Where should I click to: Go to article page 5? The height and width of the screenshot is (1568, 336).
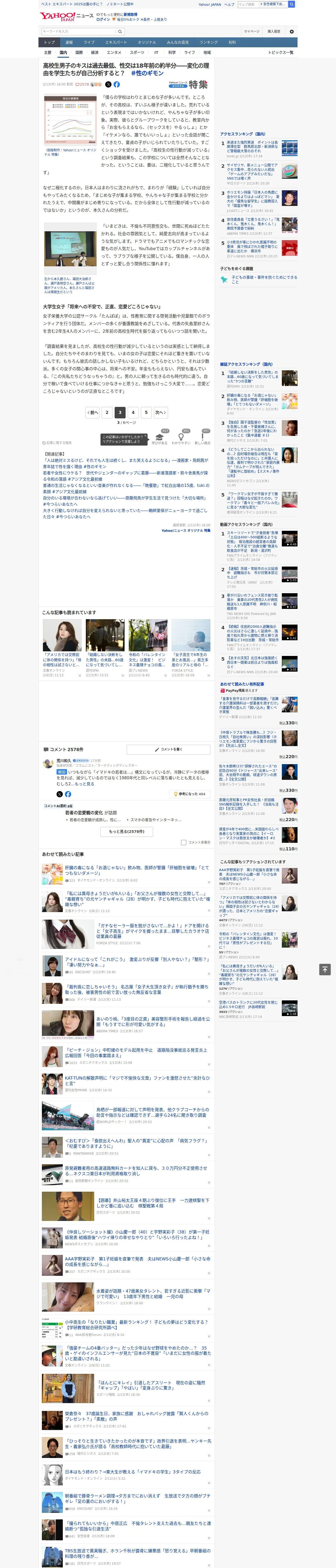pos(146,412)
